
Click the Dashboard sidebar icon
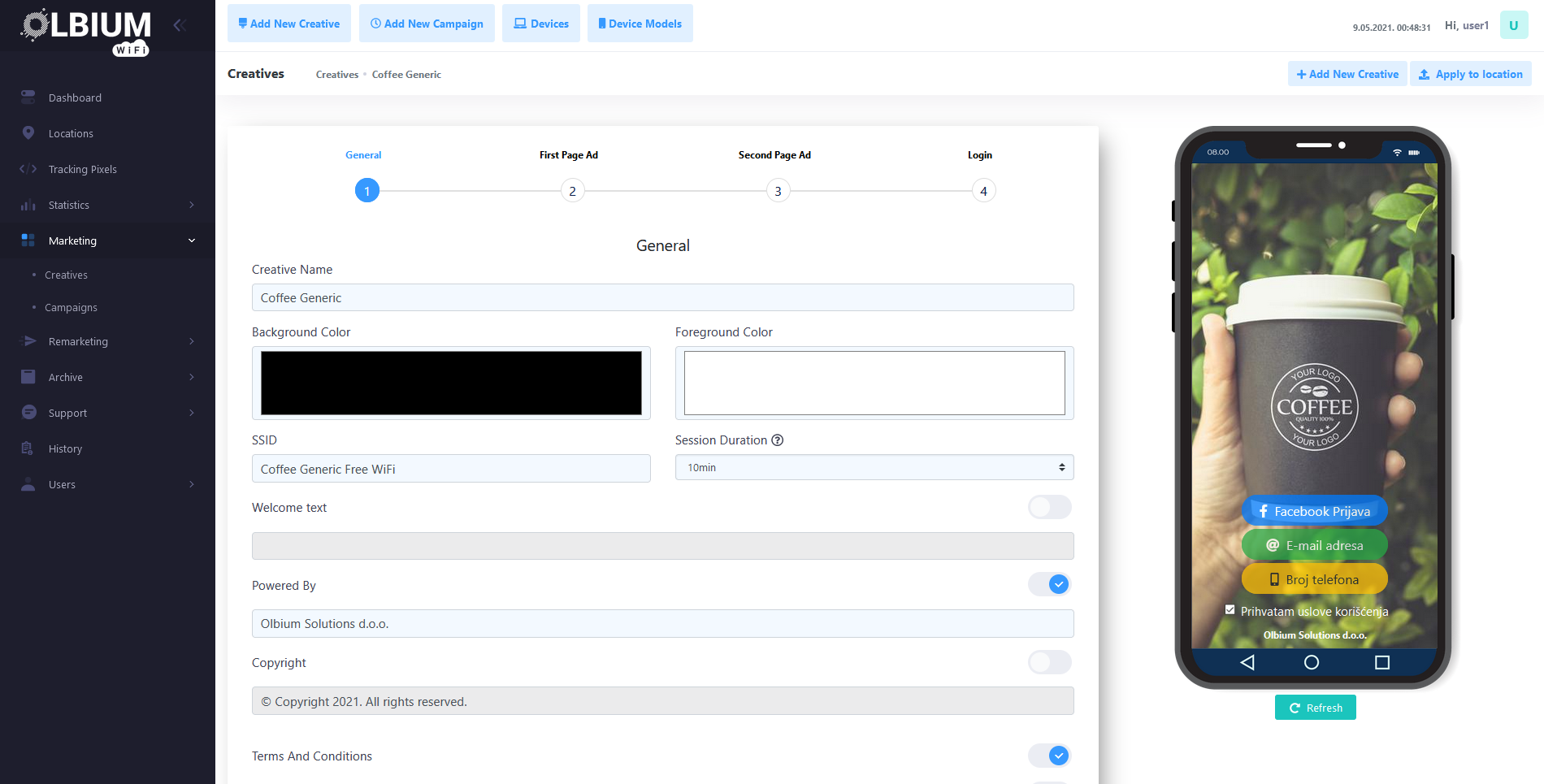coord(28,97)
